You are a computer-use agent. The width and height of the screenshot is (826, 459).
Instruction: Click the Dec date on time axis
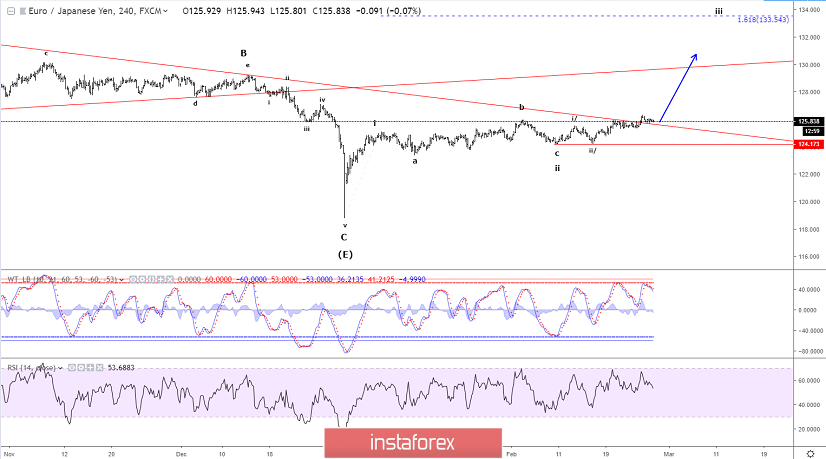(x=182, y=453)
